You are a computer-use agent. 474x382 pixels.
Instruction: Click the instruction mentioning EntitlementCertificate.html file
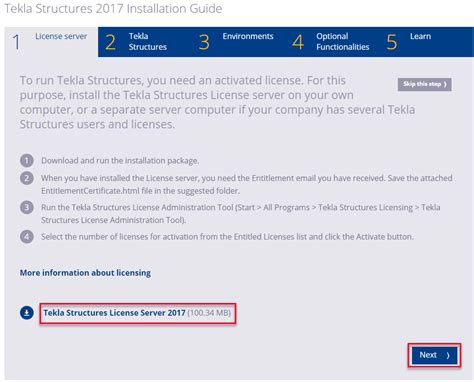click(247, 184)
